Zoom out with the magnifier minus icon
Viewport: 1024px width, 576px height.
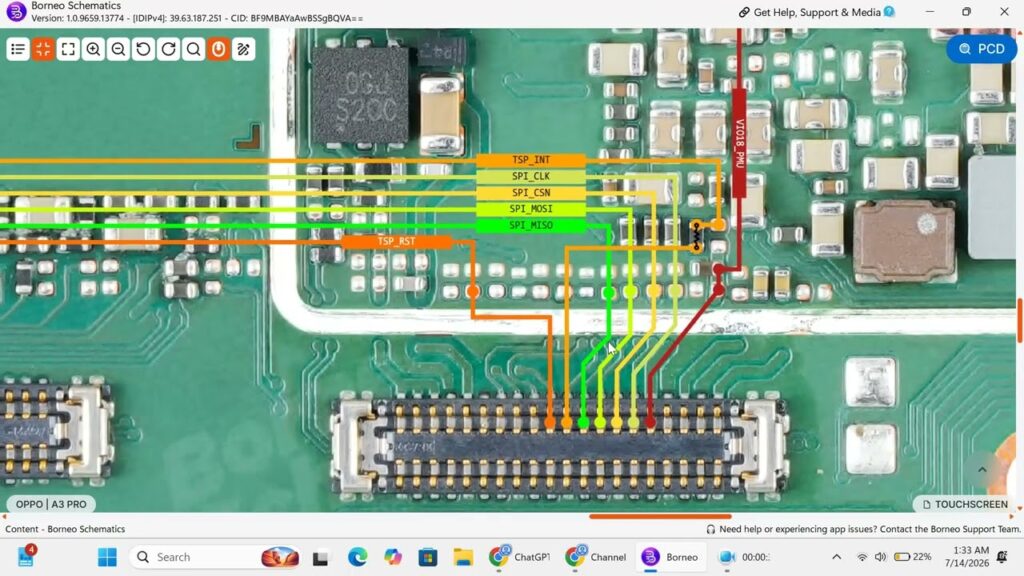coord(118,49)
